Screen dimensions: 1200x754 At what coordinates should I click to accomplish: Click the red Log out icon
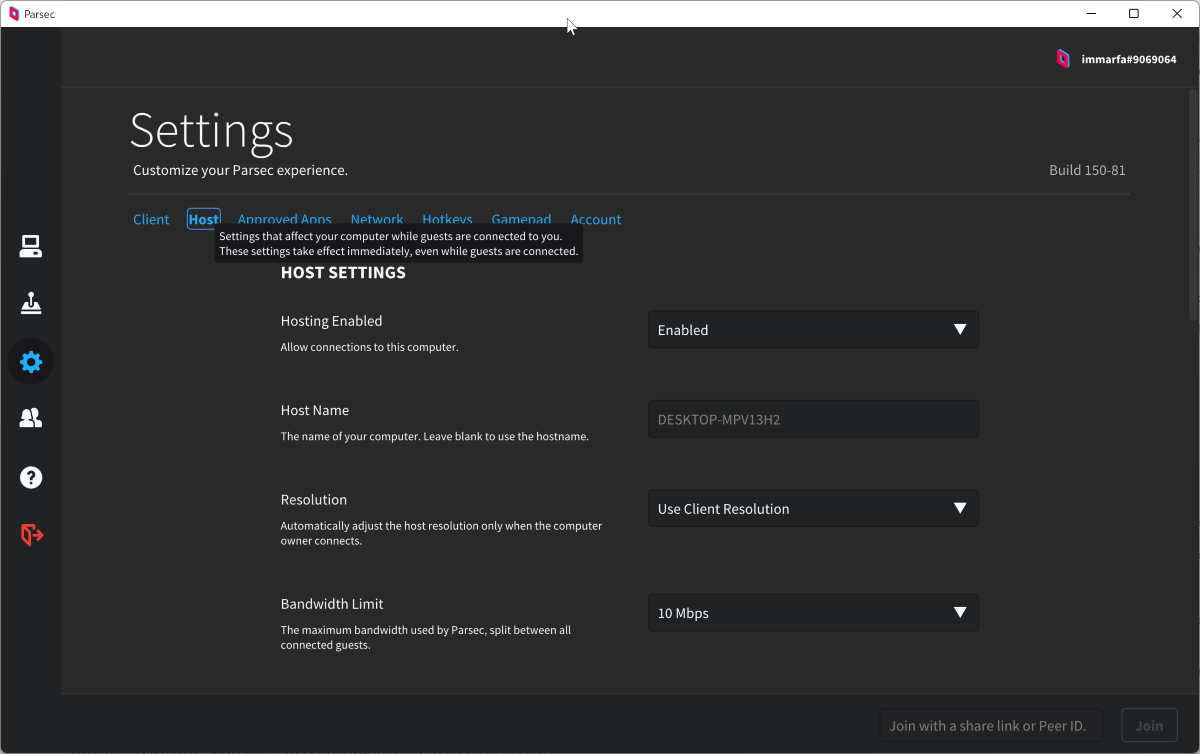pyautogui.click(x=32, y=535)
